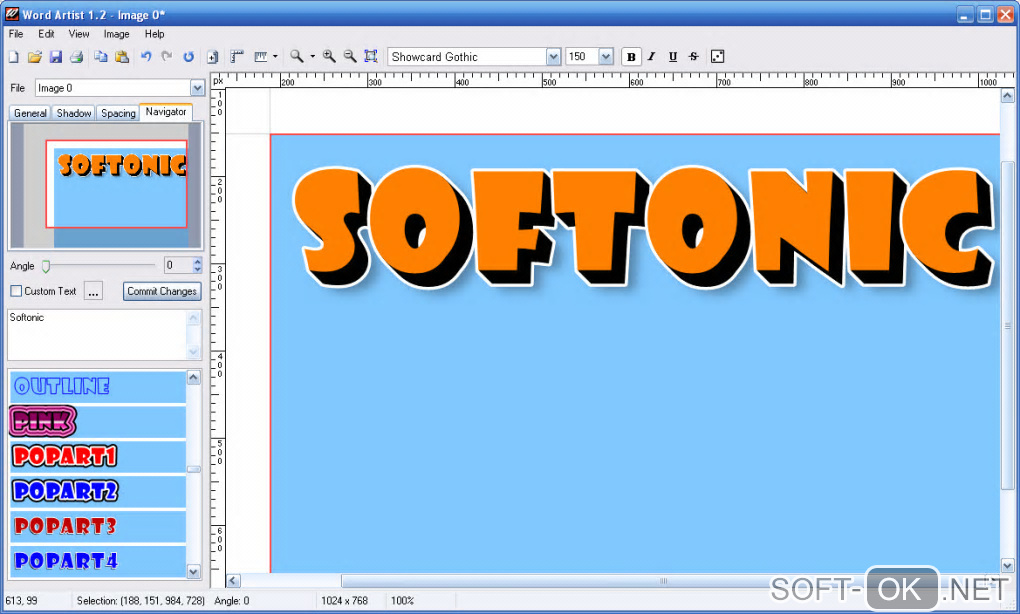Choose the POPART4 style preset
The image size is (1020, 614).
pos(98,561)
